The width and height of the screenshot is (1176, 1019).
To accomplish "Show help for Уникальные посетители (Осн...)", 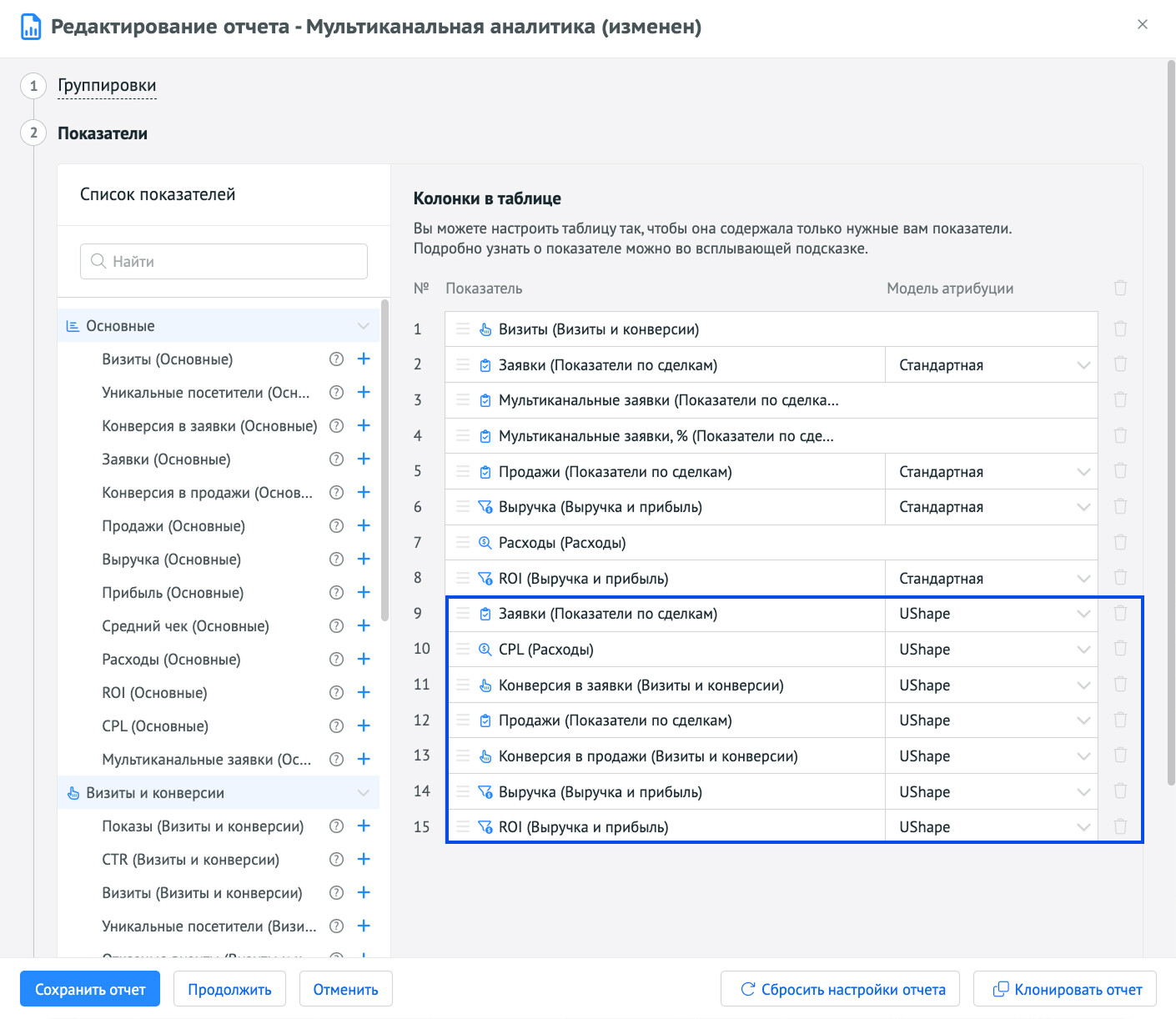I will (336, 392).
